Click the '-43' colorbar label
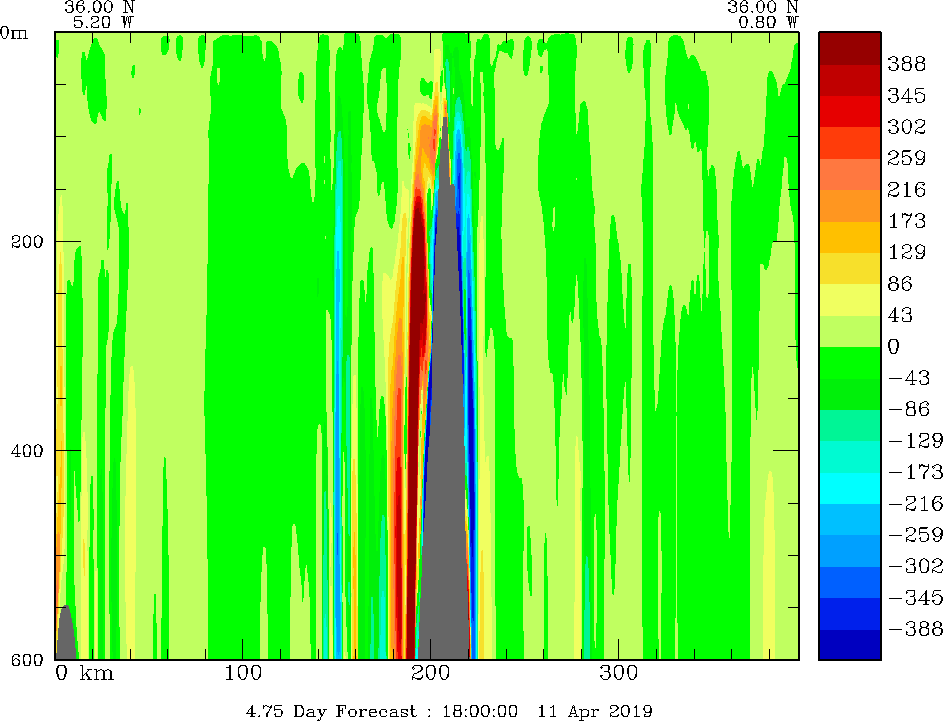 (909, 378)
